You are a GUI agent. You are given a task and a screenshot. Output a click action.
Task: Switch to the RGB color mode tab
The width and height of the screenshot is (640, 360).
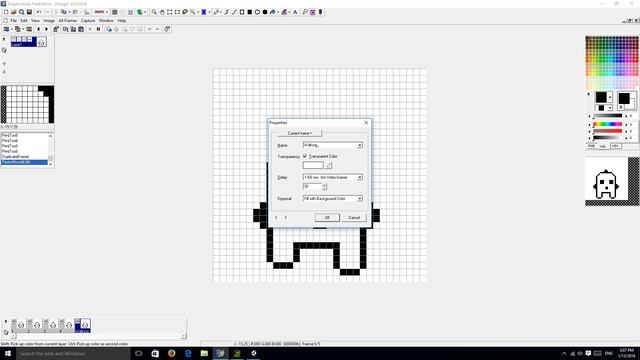(591, 146)
